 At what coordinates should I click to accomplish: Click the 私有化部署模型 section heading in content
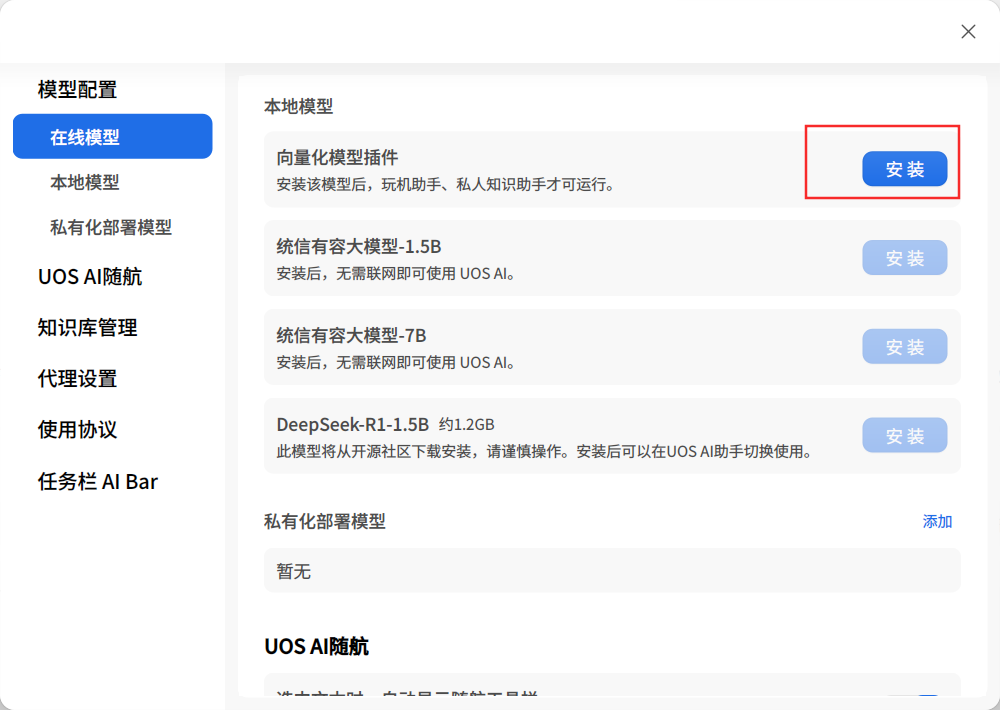click(x=325, y=522)
